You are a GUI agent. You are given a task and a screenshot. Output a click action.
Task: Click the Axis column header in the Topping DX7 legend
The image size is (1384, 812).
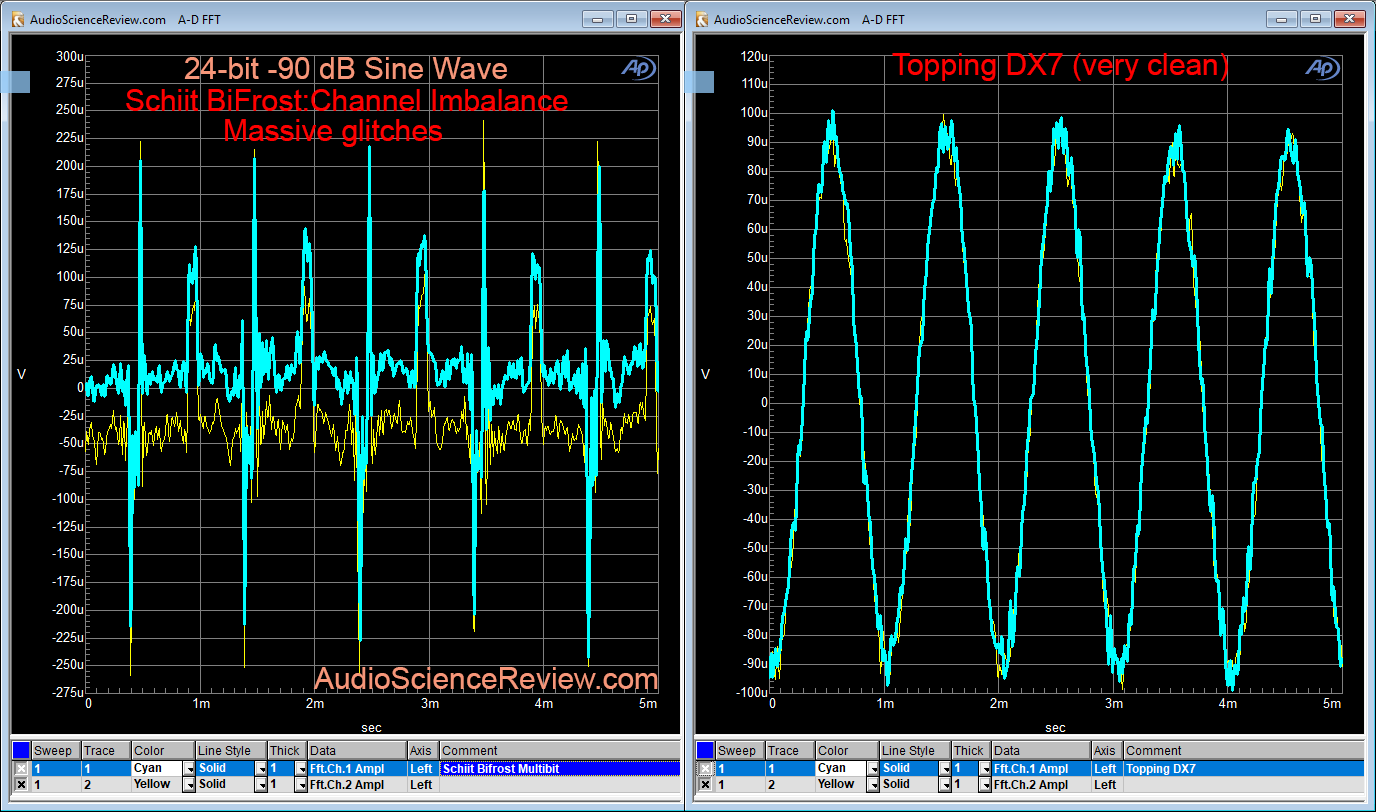coord(1106,750)
